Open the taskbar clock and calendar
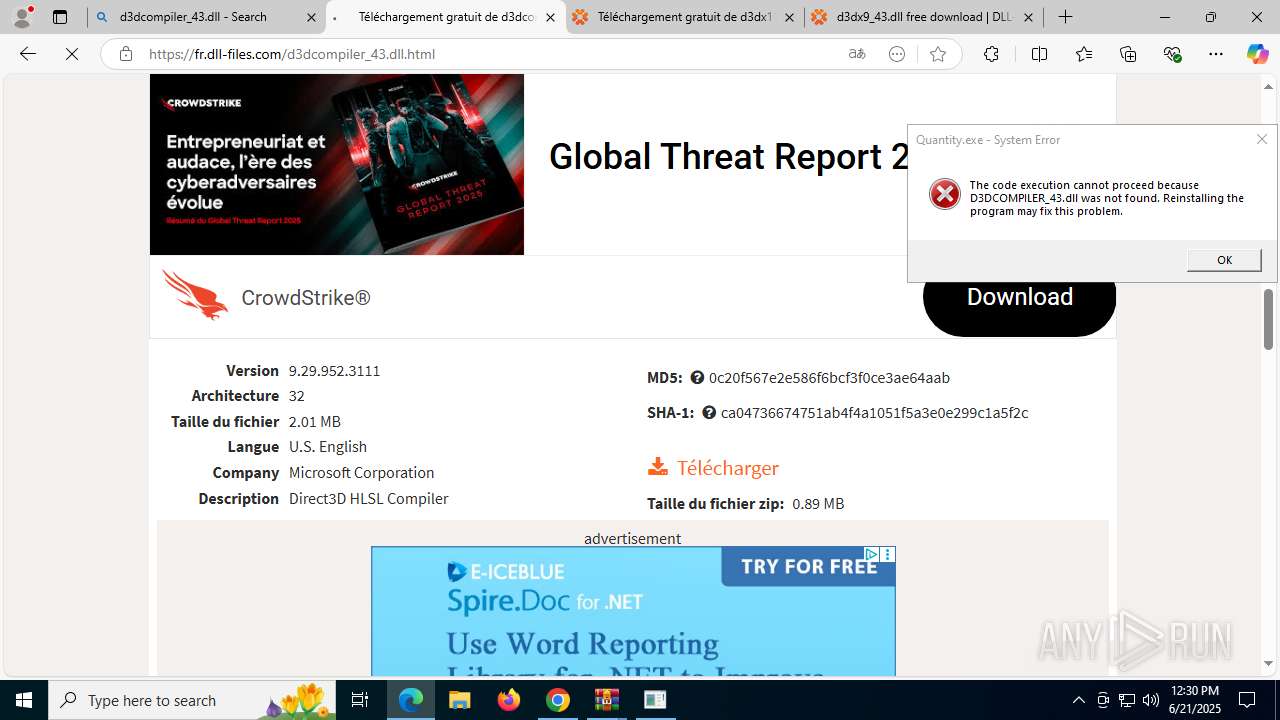 click(1194, 700)
